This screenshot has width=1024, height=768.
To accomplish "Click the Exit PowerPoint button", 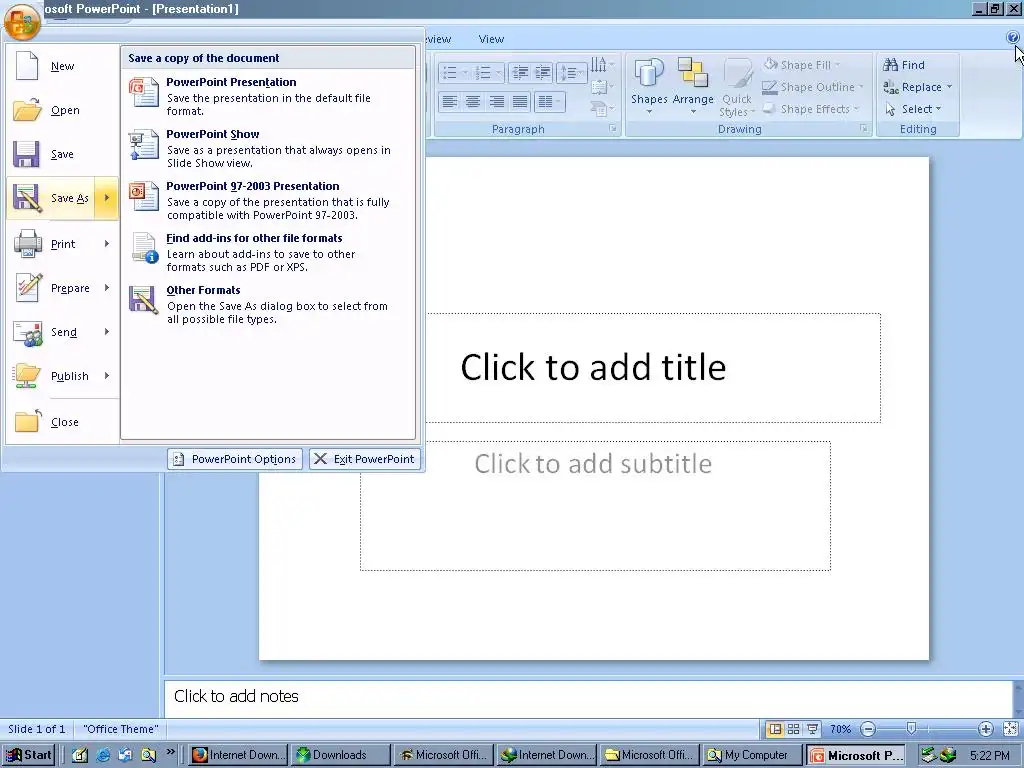I will [x=365, y=459].
